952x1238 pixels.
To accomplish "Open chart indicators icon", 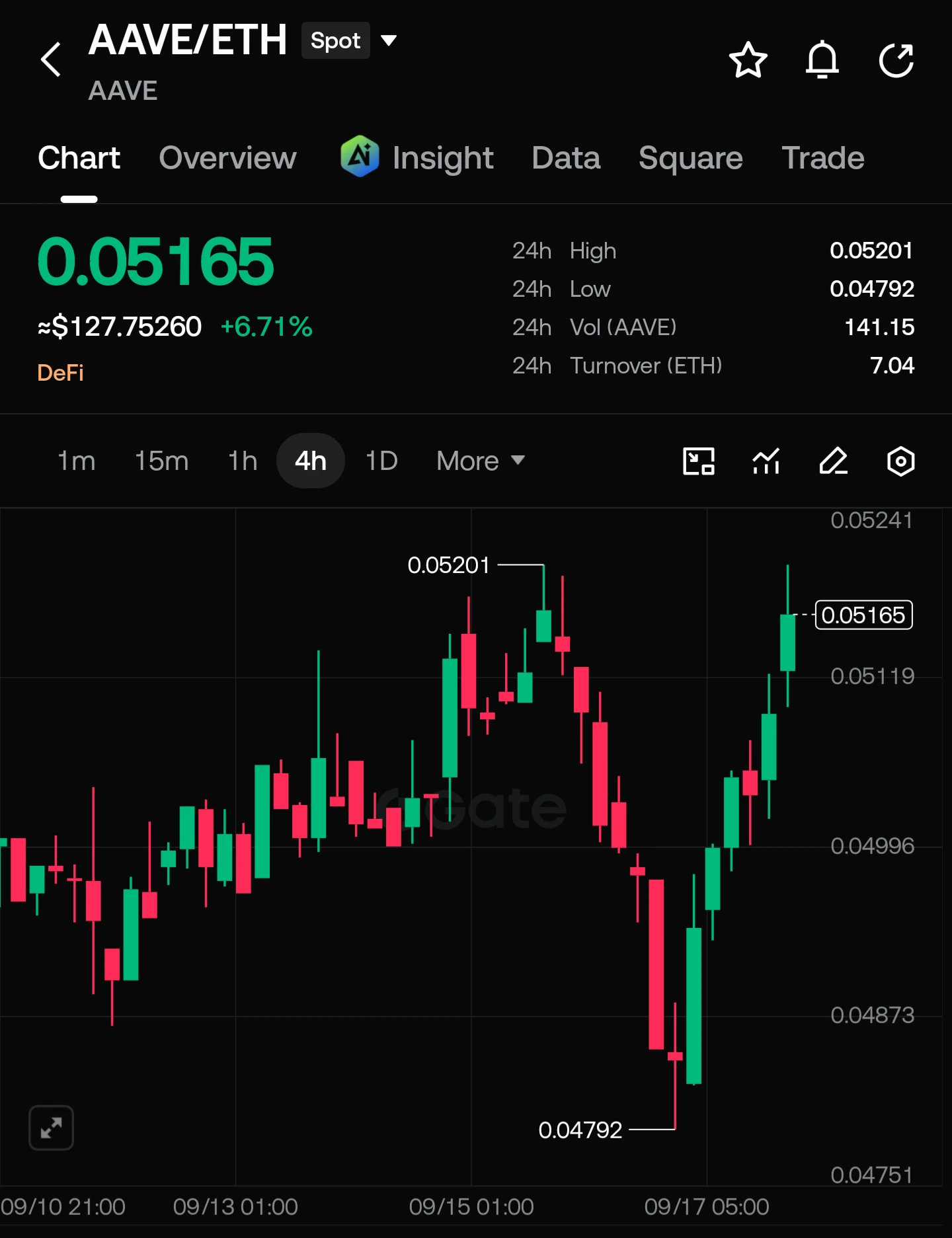I will 766,461.
